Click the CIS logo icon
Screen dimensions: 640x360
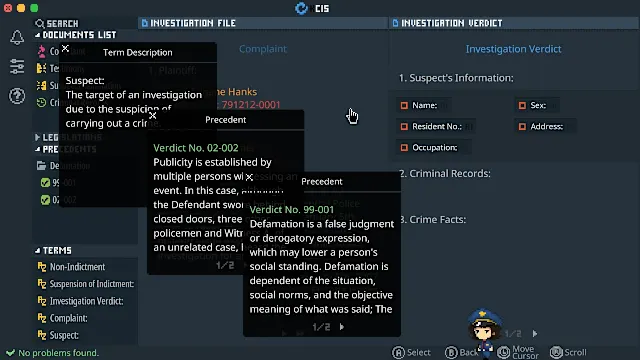(x=301, y=8)
